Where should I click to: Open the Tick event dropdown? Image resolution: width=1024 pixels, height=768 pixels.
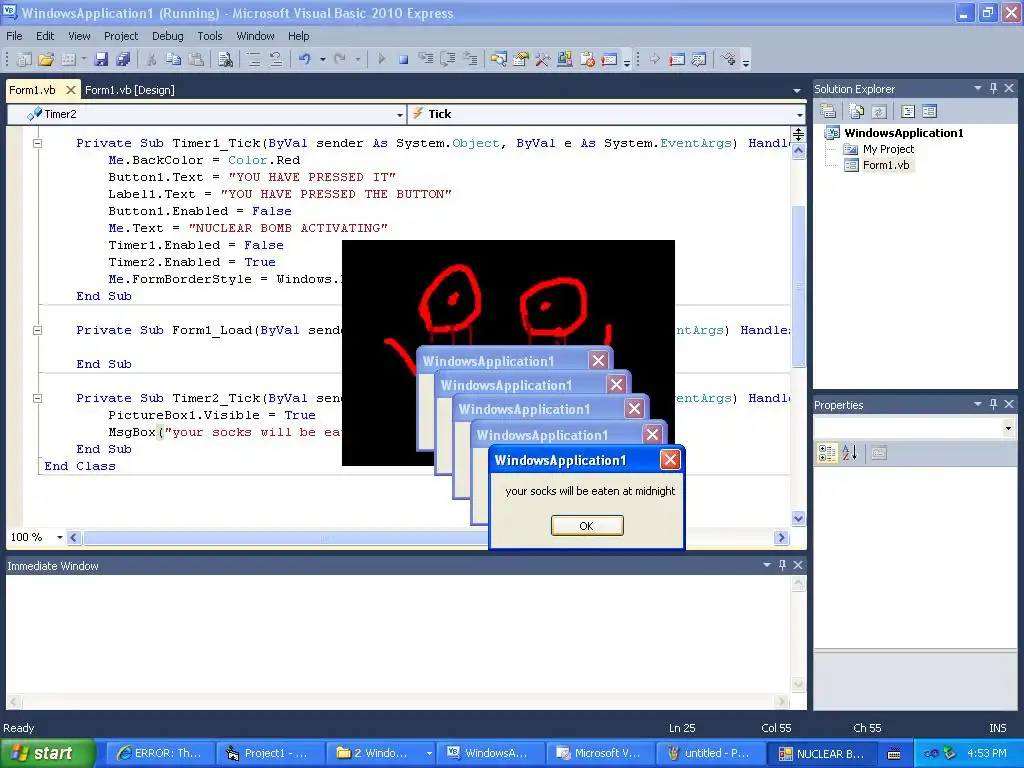(799, 114)
